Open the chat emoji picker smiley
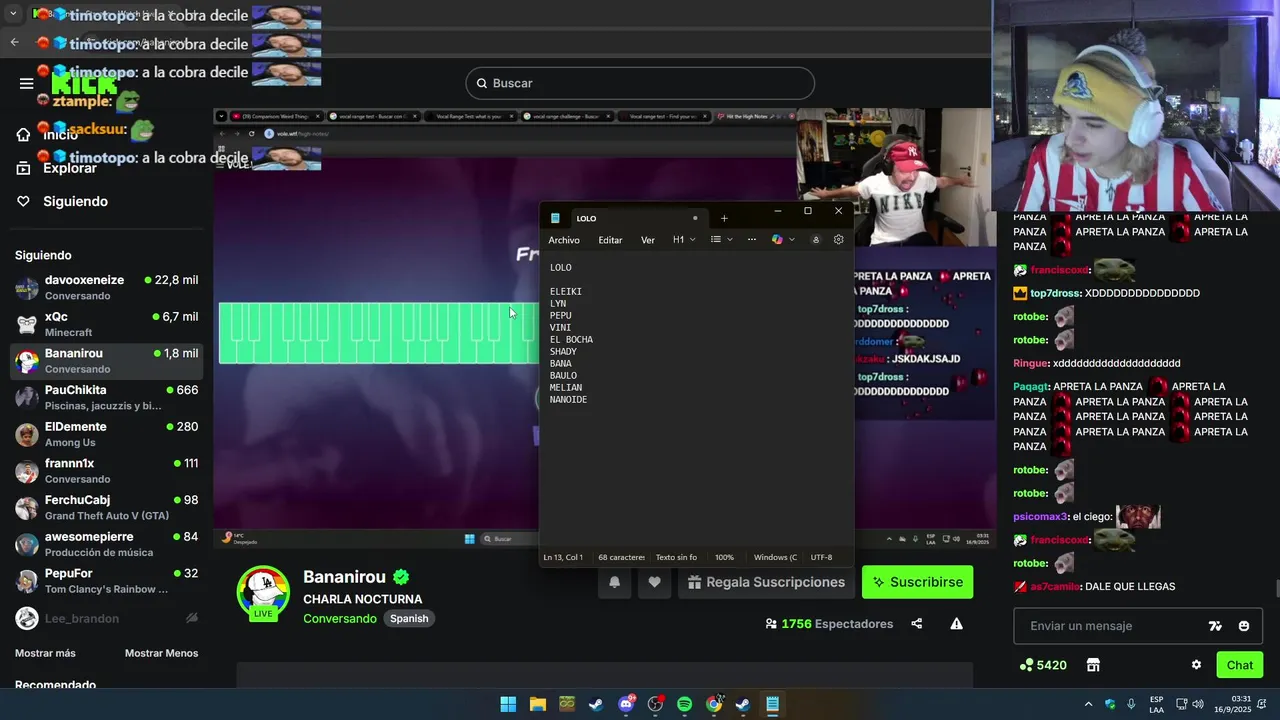Viewport: 1280px width, 720px height. (1244, 626)
